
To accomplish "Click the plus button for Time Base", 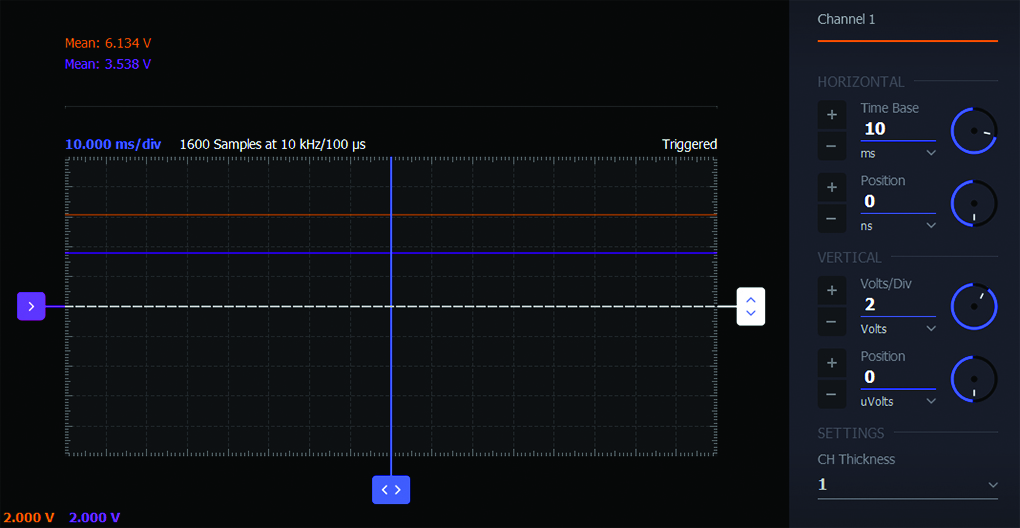I will [831, 114].
